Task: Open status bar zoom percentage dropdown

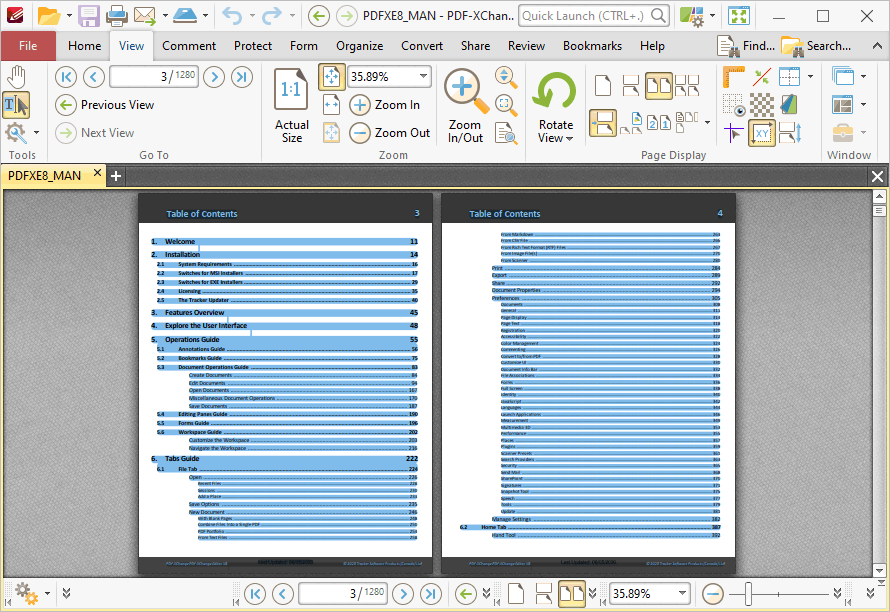Action: [682, 593]
